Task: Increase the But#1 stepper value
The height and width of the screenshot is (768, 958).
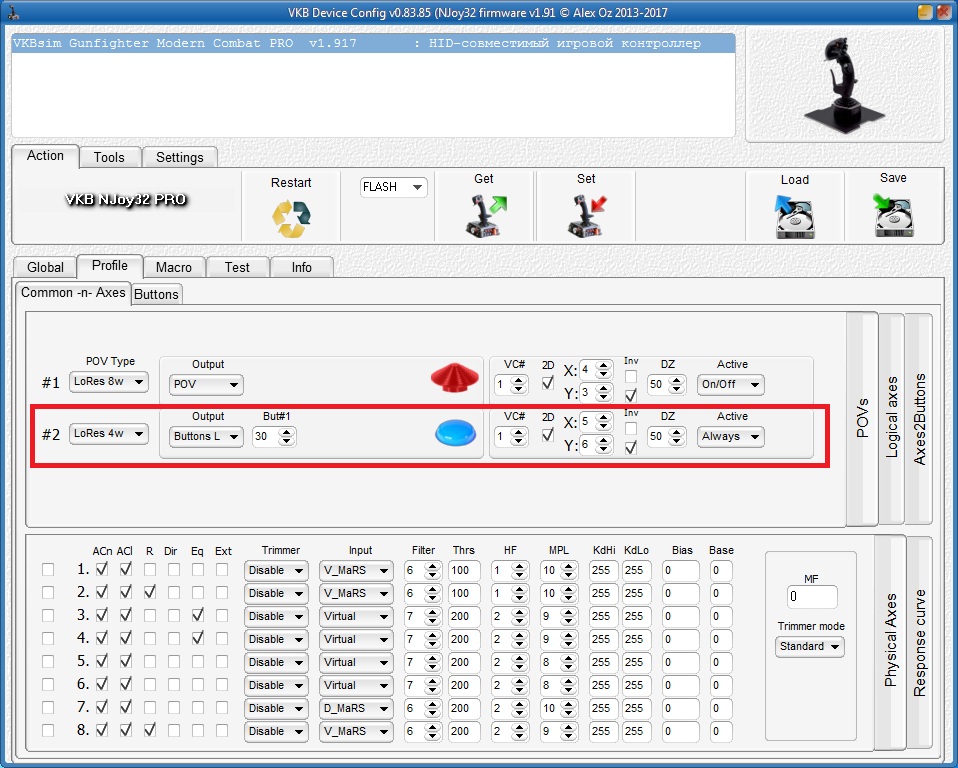Action: 287,431
